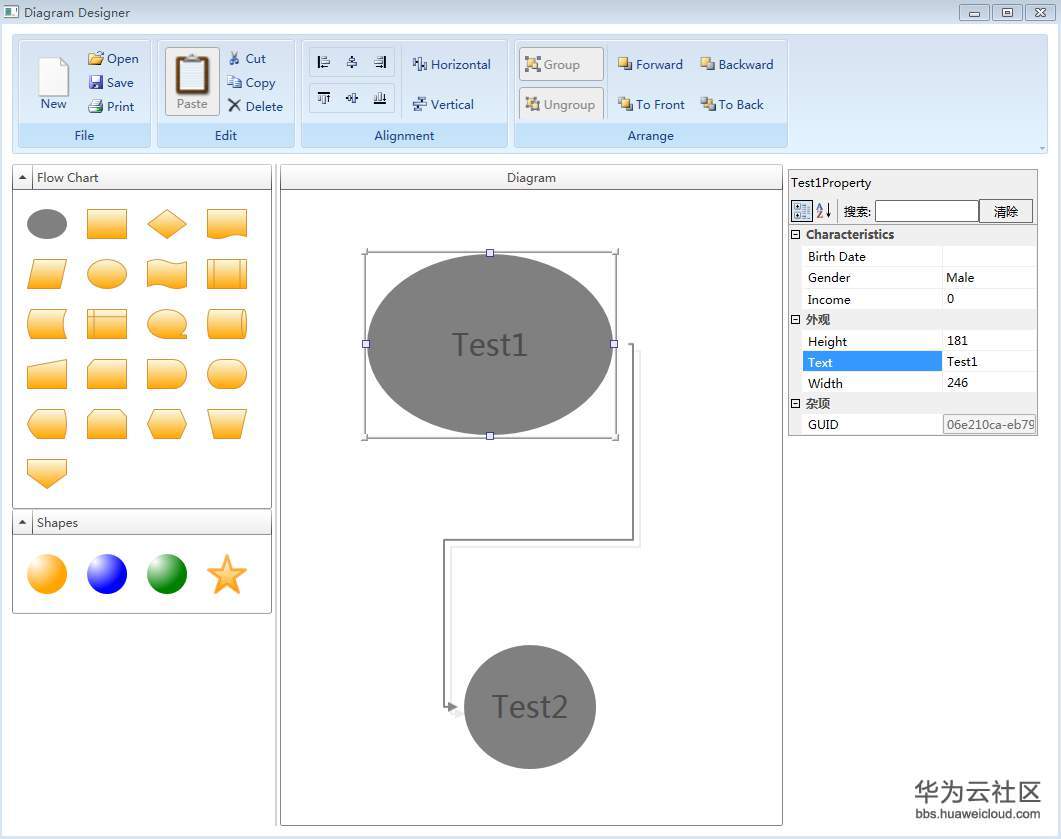Delete the selected item
The image size is (1061, 839).
tap(255, 106)
